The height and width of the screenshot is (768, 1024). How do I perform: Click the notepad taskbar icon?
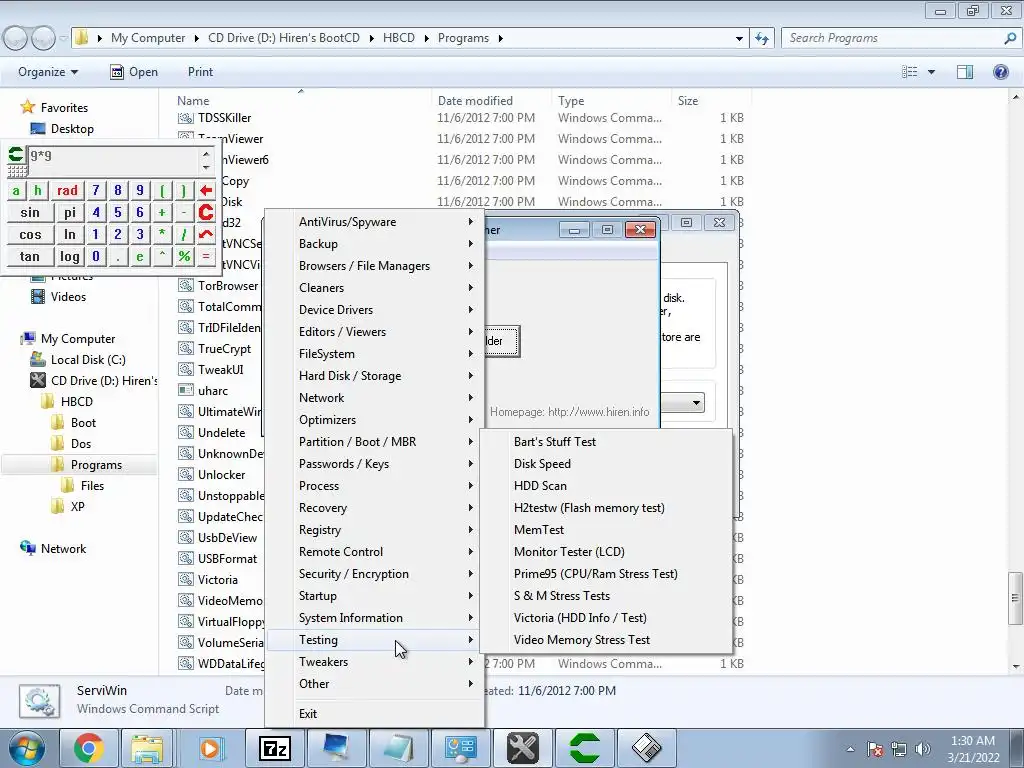[x=398, y=748]
